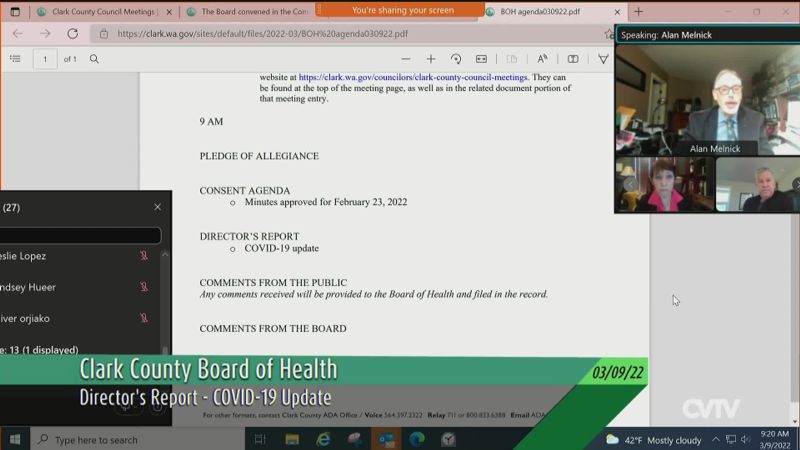800x450 pixels.
Task: Toggle PDF page view layout
Action: (512, 59)
